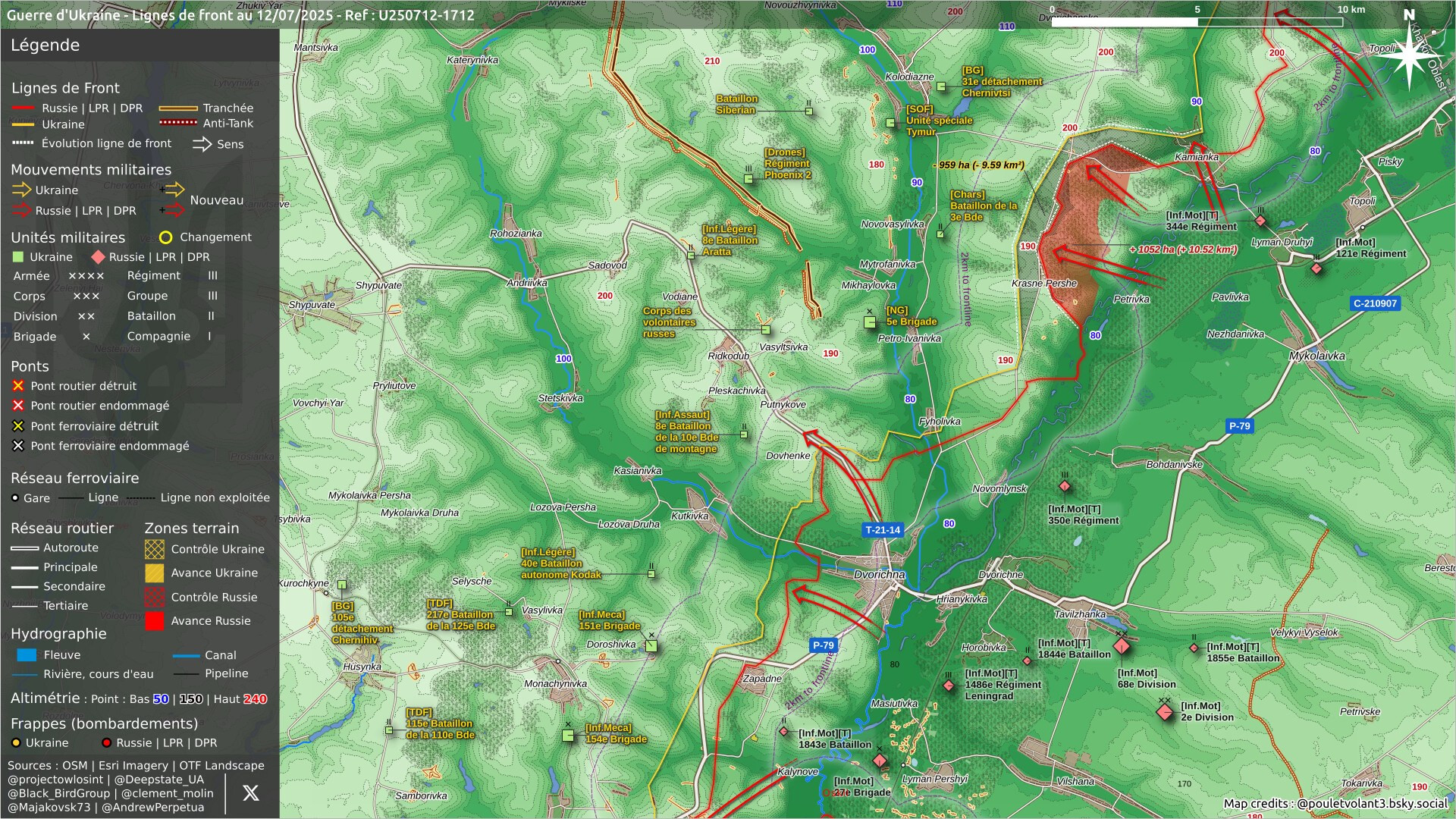This screenshot has height=819, width=1456.
Task: Click the Contrôle Russie hatched red swatch
Action: pyautogui.click(x=155, y=597)
